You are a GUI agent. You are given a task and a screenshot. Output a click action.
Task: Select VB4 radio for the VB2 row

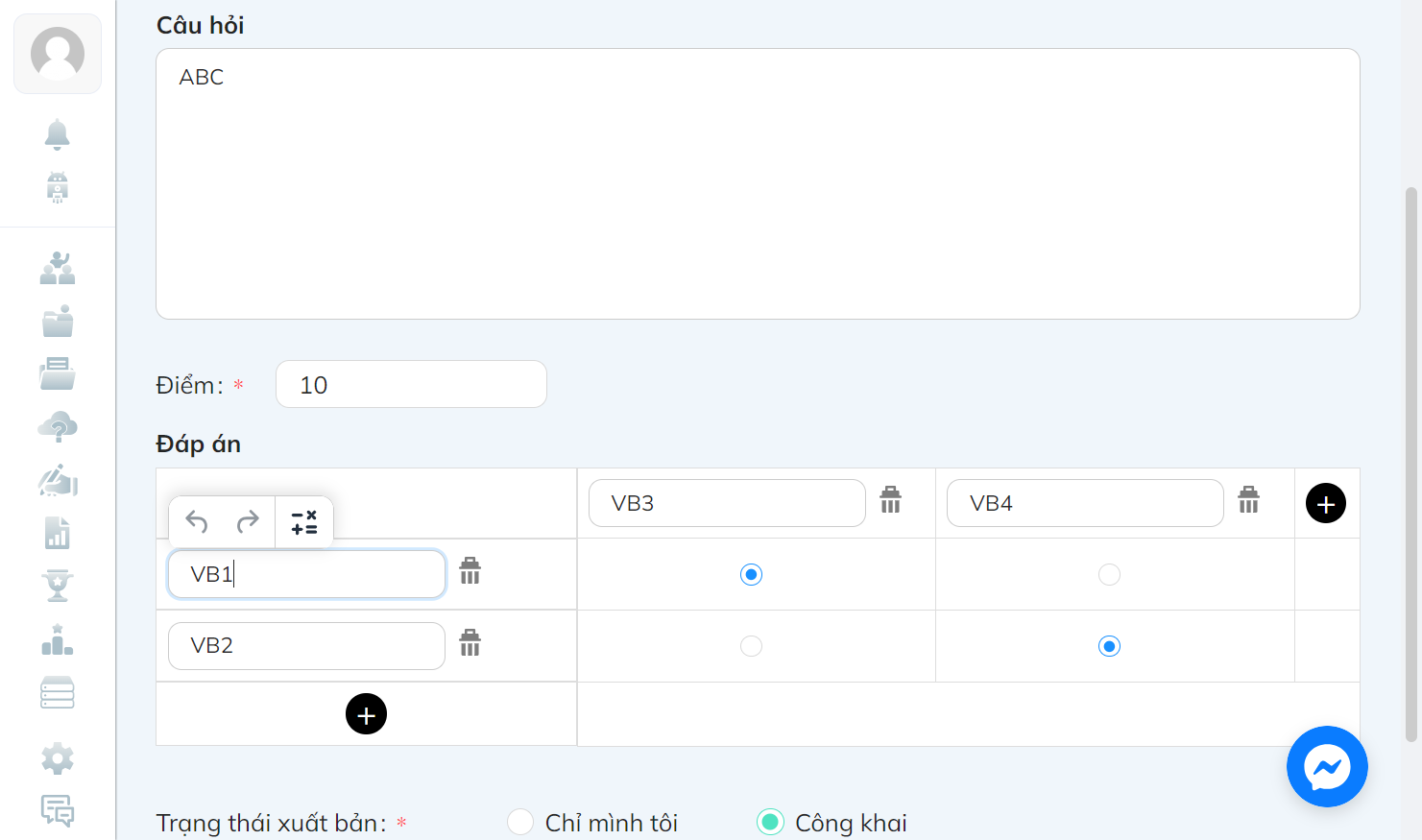pyautogui.click(x=1109, y=646)
